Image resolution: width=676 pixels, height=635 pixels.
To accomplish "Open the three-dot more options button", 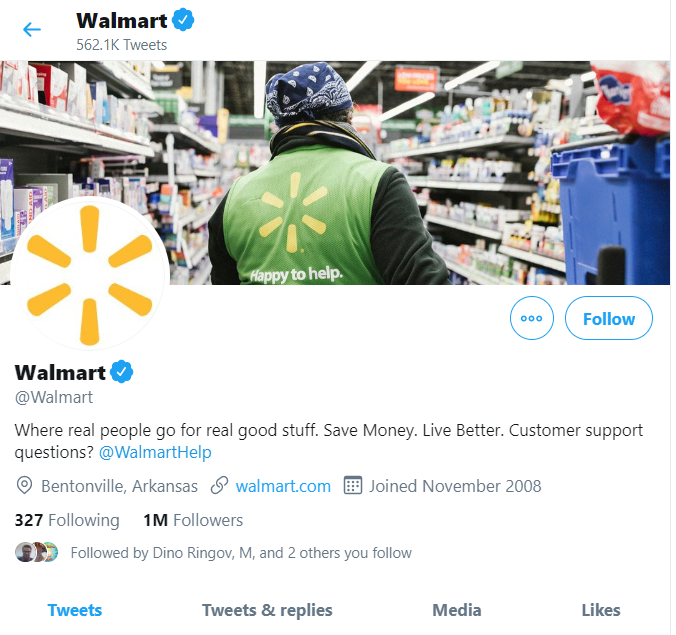I will point(532,318).
